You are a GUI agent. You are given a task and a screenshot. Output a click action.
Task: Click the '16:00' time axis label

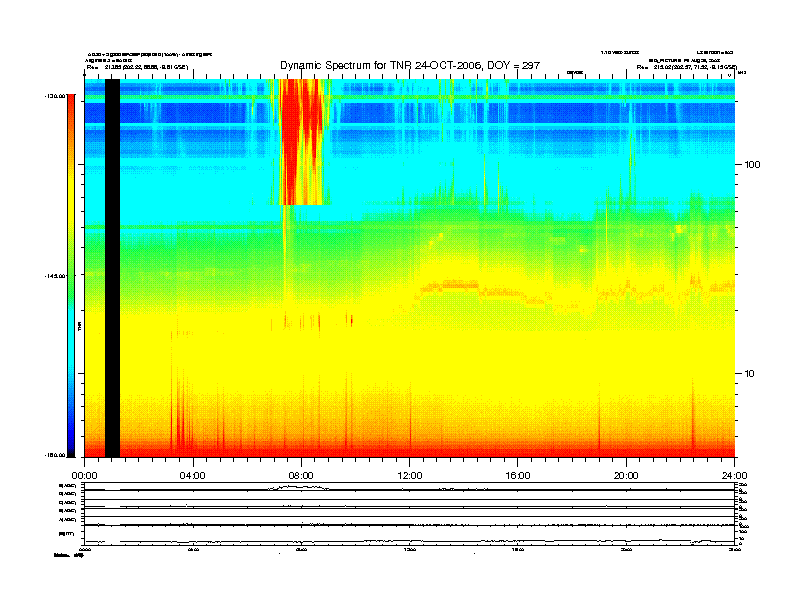(x=518, y=476)
